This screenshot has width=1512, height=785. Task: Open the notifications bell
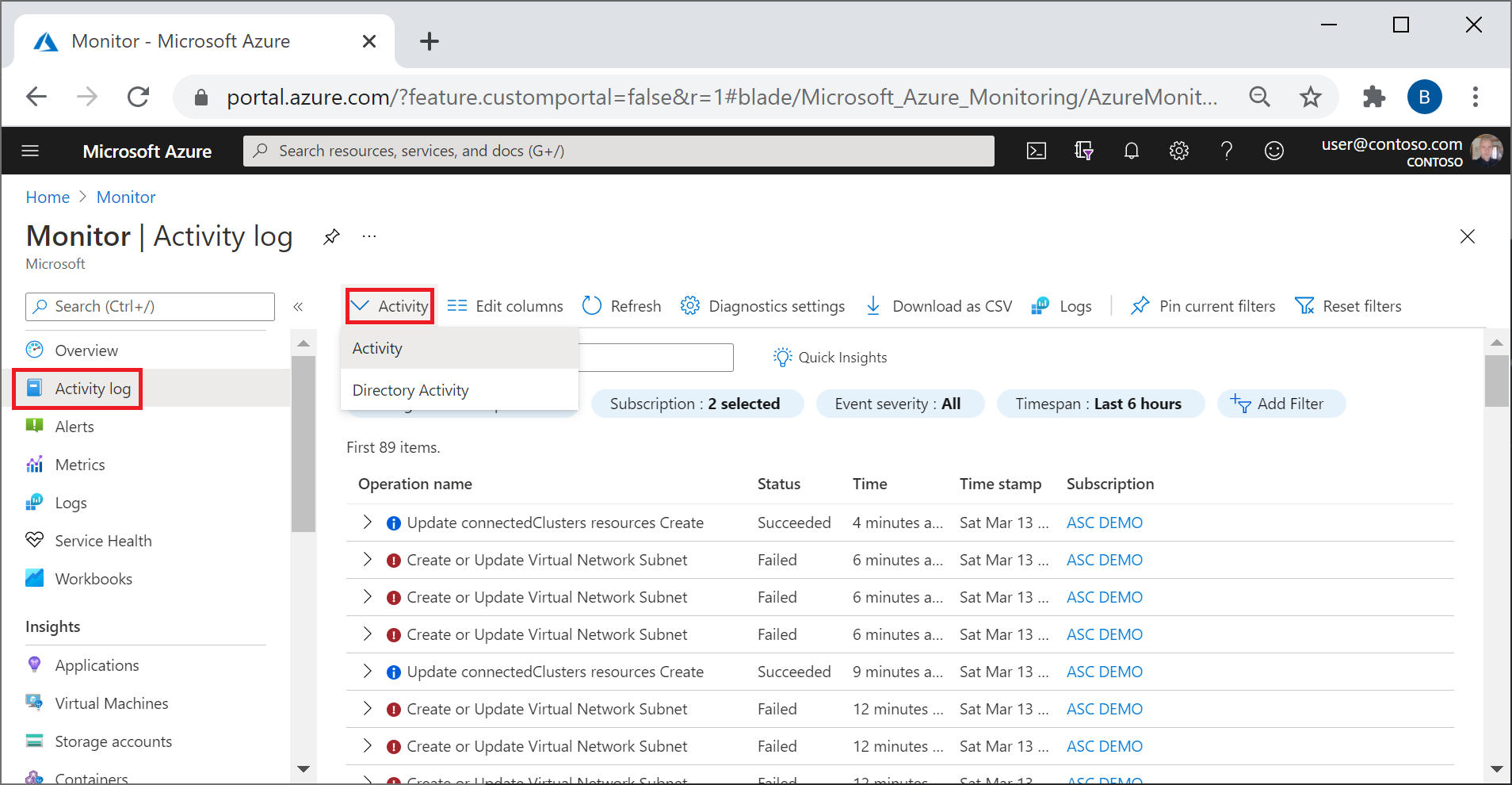pyautogui.click(x=1131, y=151)
